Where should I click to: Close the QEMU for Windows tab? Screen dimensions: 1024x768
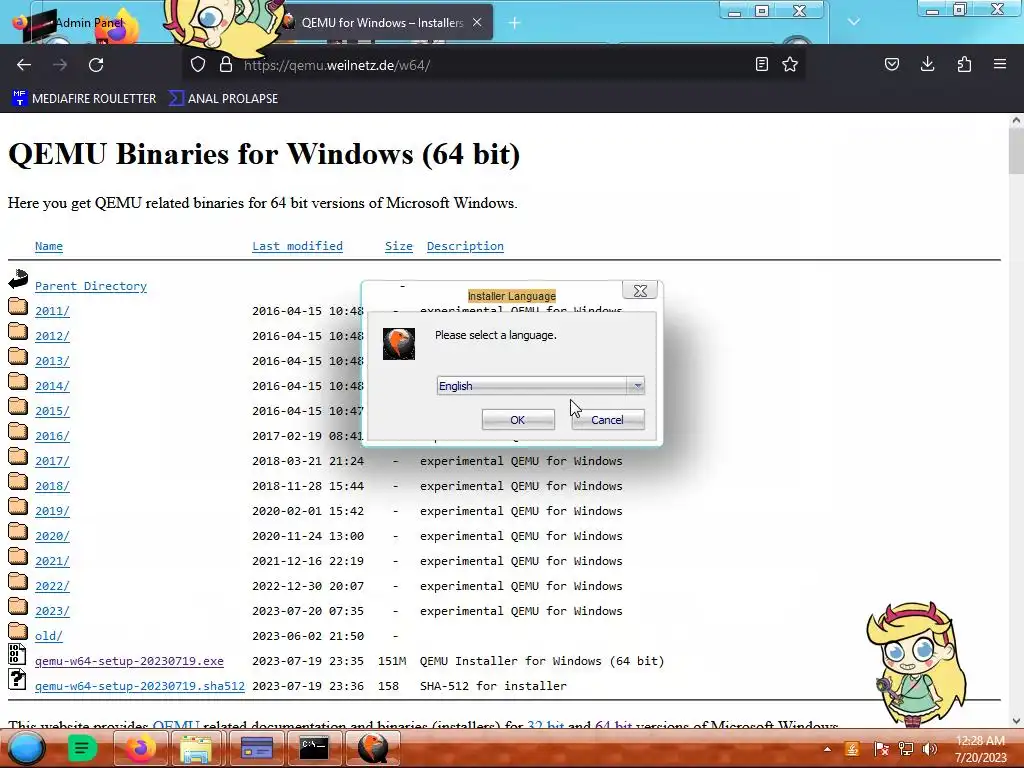tap(477, 22)
